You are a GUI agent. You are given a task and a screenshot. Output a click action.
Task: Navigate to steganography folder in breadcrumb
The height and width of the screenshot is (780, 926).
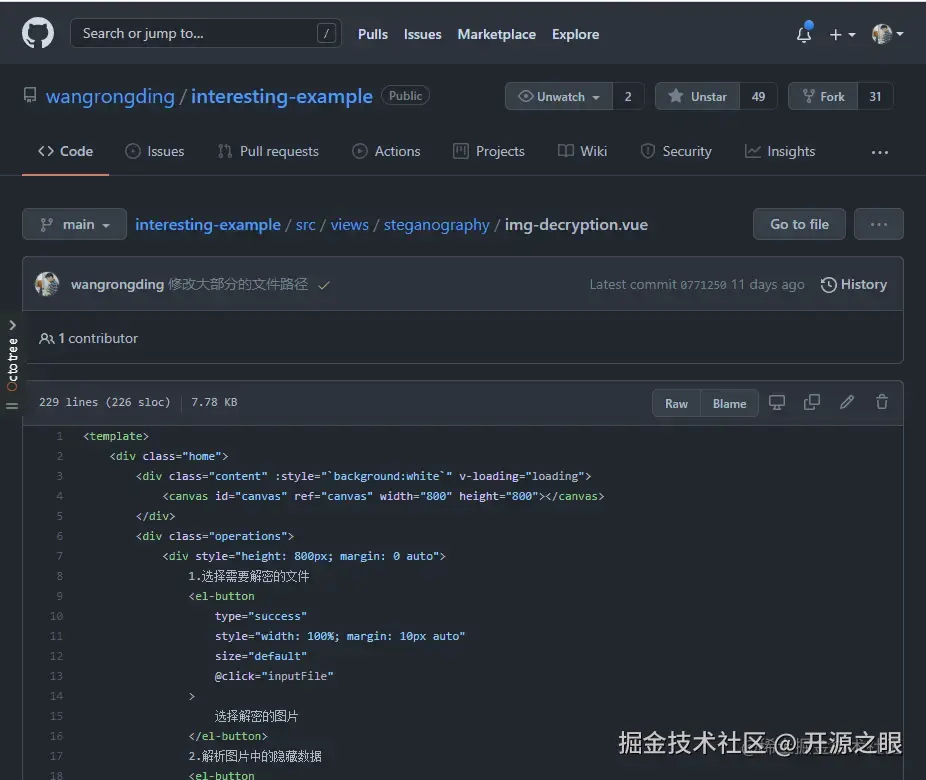[x=436, y=225]
